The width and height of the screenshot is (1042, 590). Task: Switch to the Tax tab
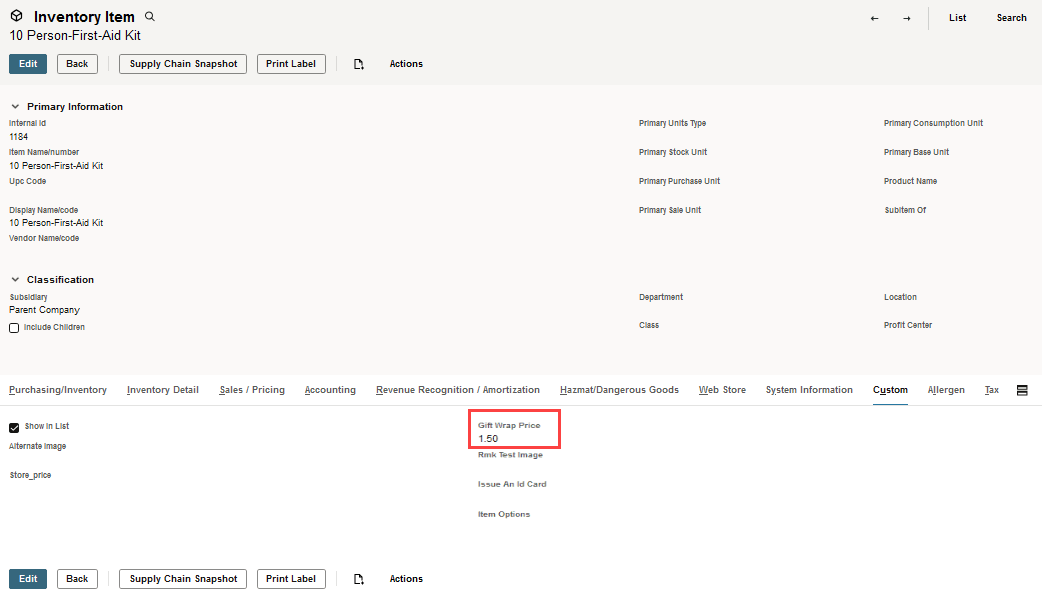[x=991, y=390]
